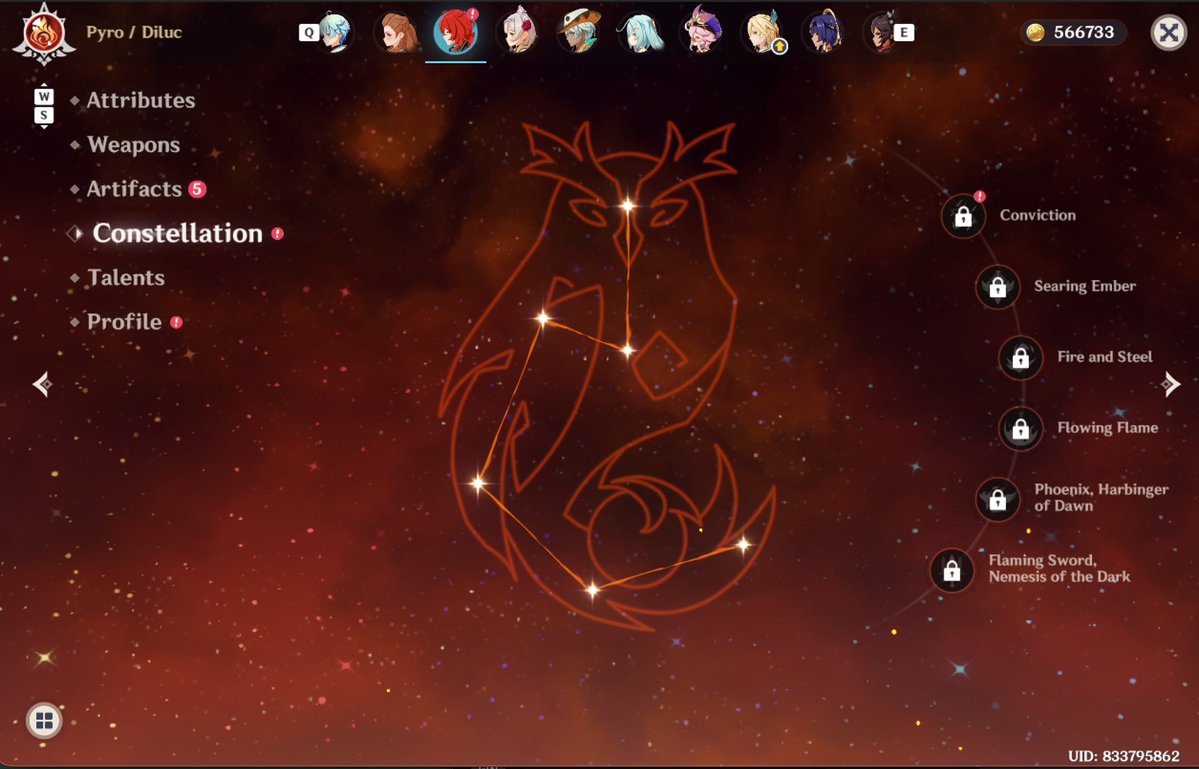Select Diluc's red-haired avatar
This screenshot has height=769, width=1199.
point(457,33)
